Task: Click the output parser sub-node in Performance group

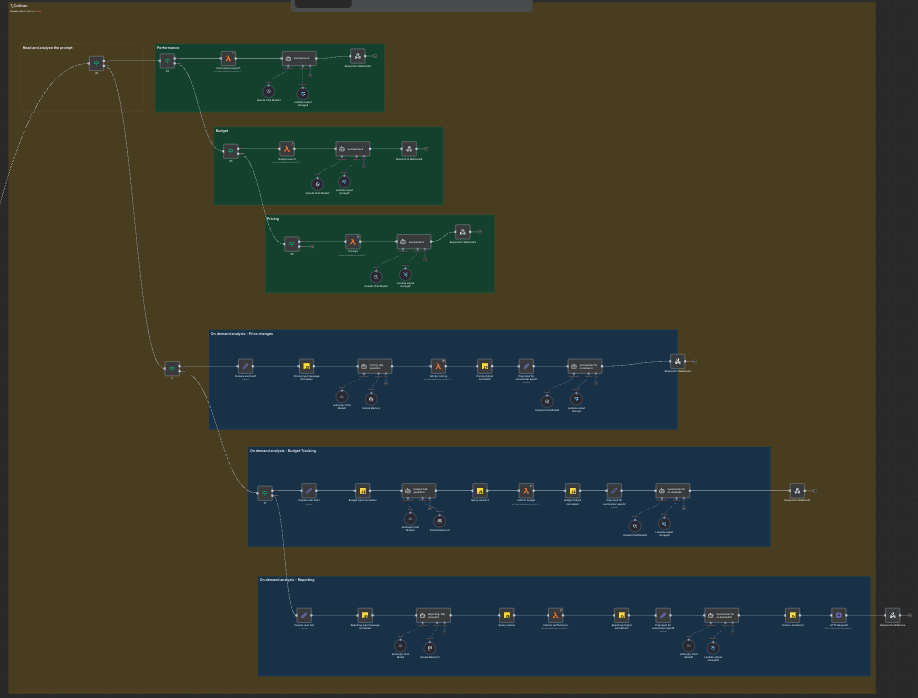Action: pyautogui.click(x=303, y=92)
